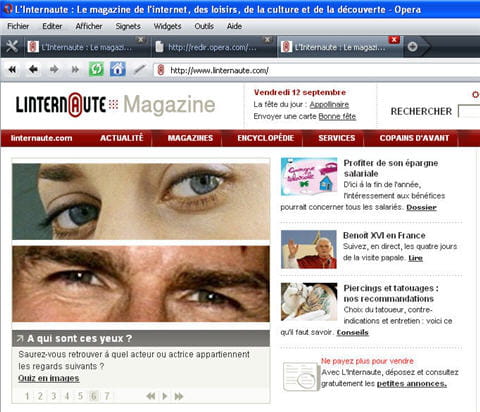Click the Linternaute Magazine logo

115,105
